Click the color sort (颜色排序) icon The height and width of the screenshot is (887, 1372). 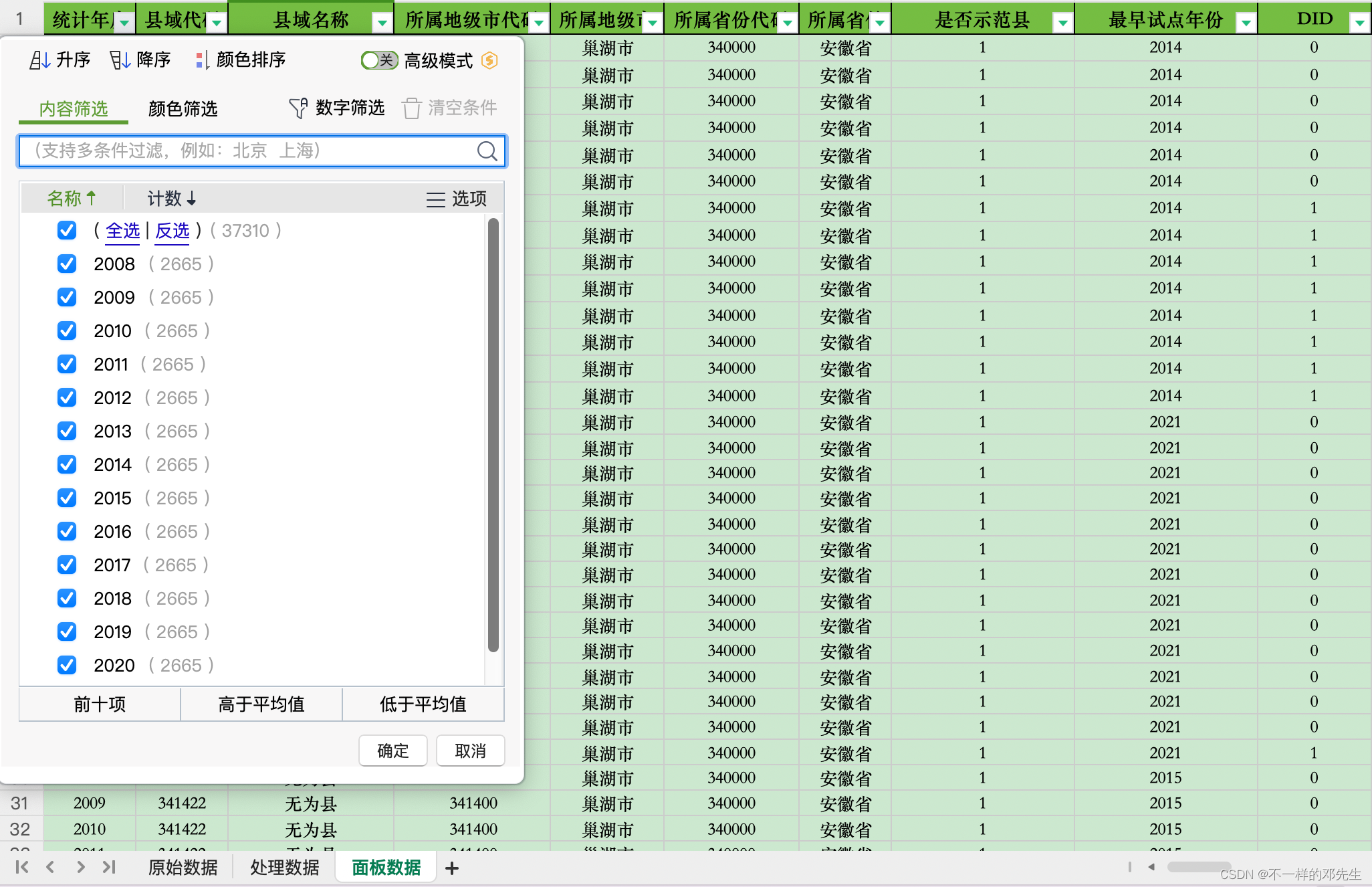click(201, 60)
